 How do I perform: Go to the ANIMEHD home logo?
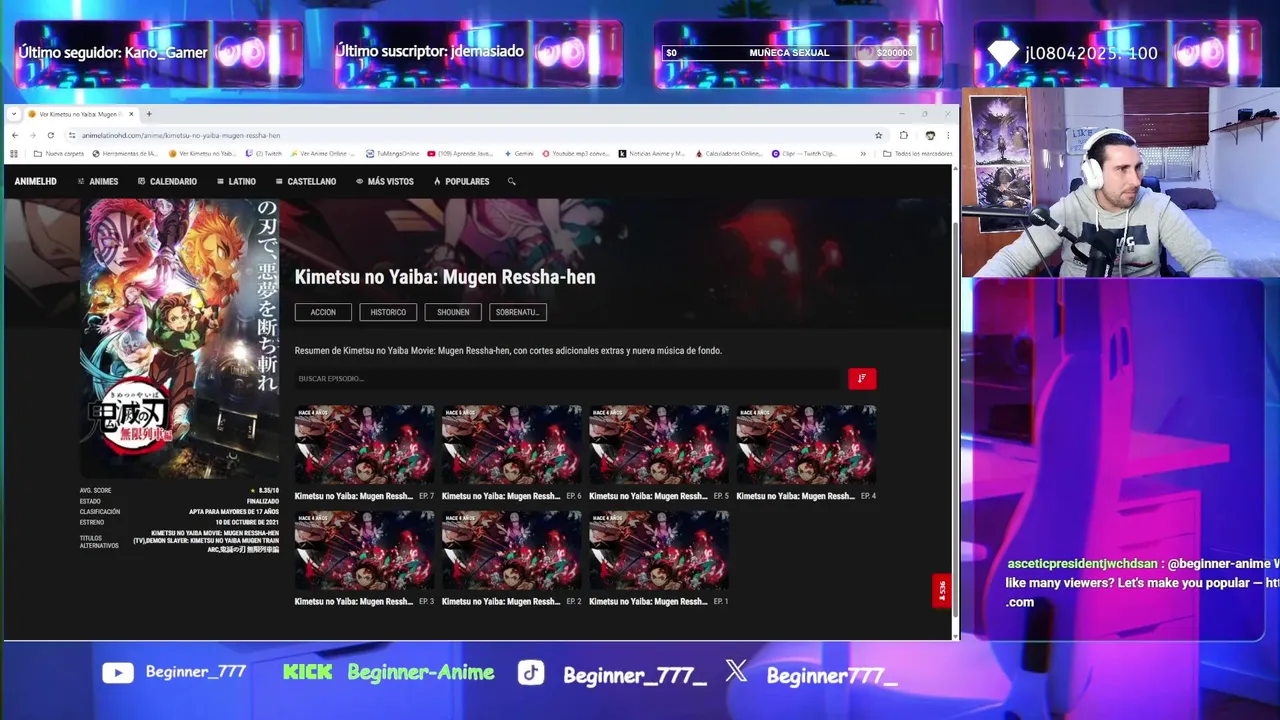(x=35, y=182)
